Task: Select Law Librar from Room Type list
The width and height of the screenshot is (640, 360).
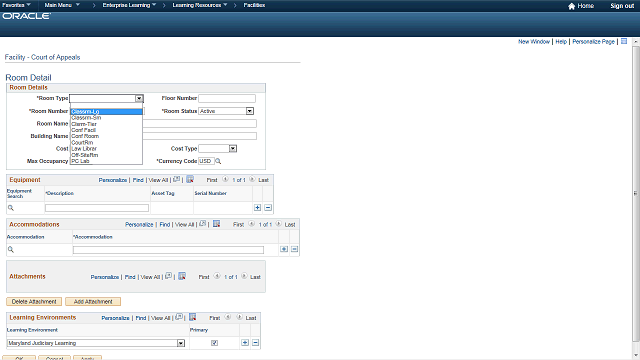Action: (106, 149)
